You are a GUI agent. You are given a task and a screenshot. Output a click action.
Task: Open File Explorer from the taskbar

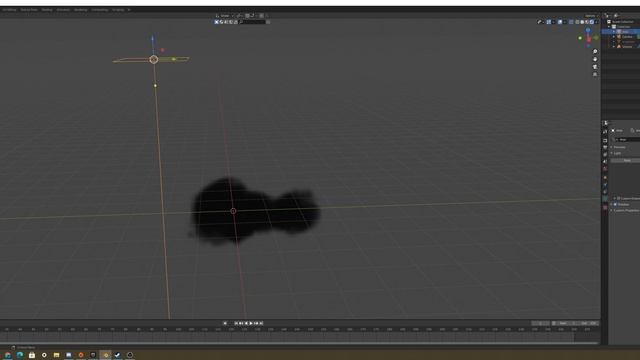click(56, 355)
